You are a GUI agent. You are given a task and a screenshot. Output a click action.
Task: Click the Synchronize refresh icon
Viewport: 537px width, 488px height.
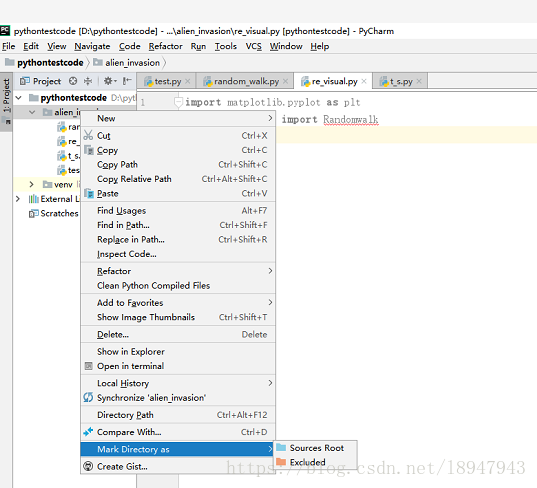tap(88, 398)
